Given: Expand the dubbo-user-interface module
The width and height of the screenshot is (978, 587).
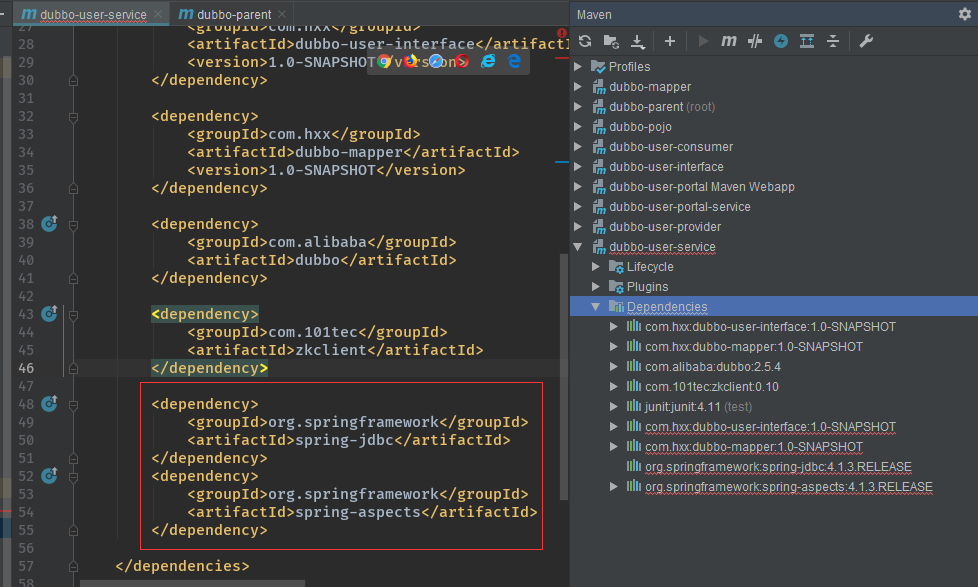Looking at the screenshot, I should 578,166.
